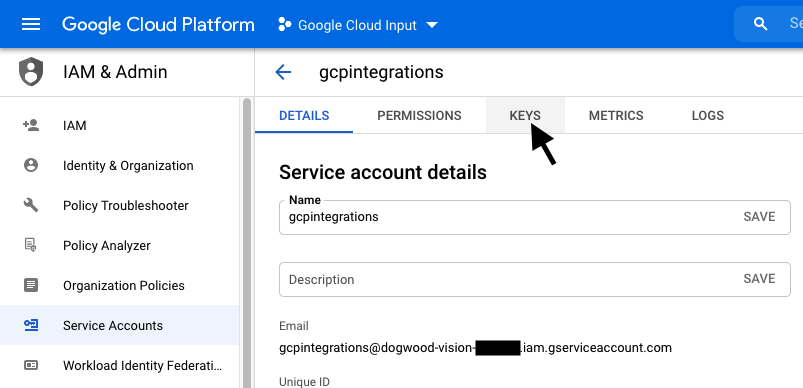Viewport: 803px width, 388px height.
Task: Switch to the DETAILS tab
Action: click(304, 116)
